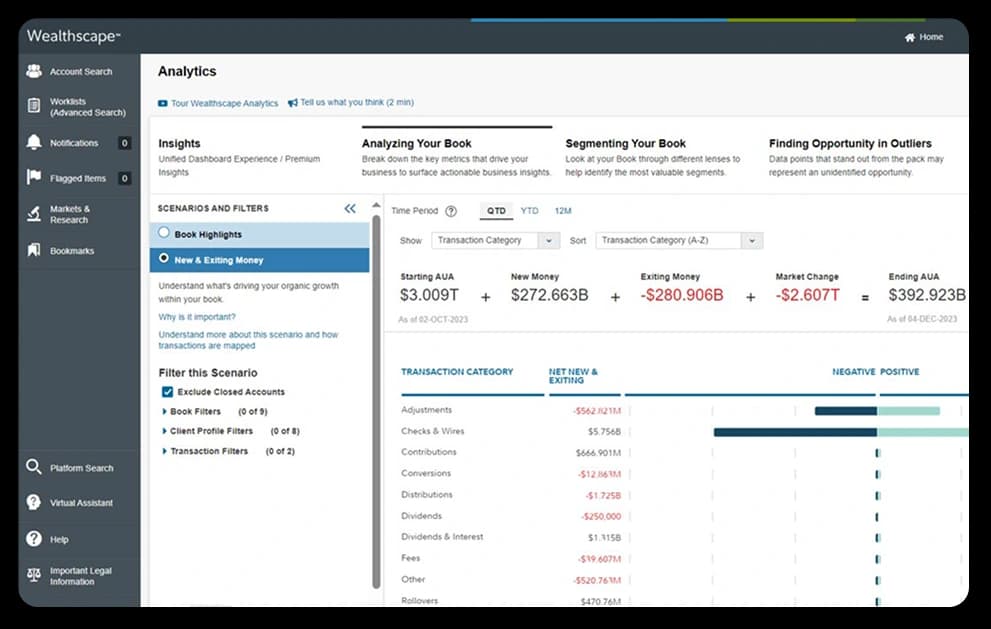The image size is (991, 629).
Task: Expand Book Filters section
Action: tap(165, 412)
